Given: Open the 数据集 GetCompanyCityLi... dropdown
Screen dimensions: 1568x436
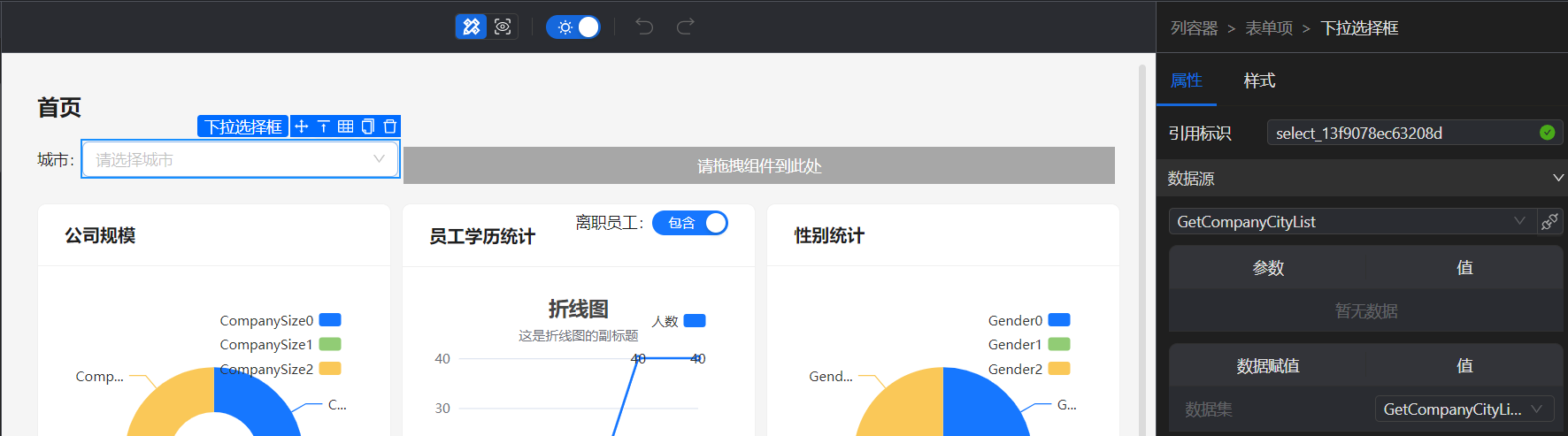Looking at the screenshot, I should click(1464, 409).
